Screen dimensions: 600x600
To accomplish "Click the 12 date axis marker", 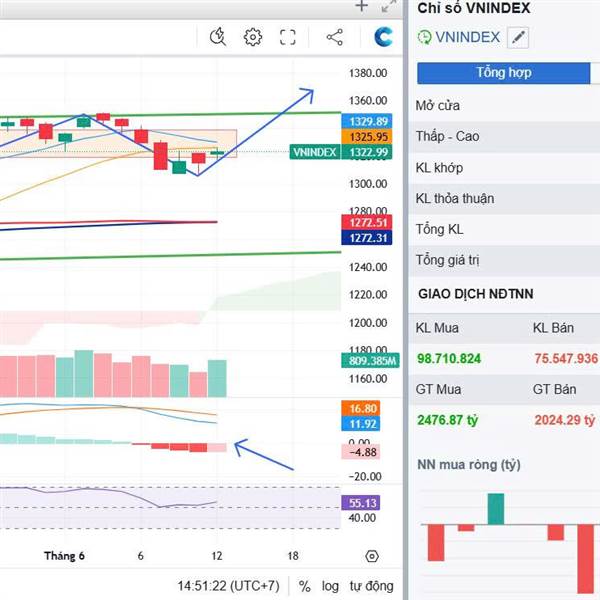I will tap(217, 556).
